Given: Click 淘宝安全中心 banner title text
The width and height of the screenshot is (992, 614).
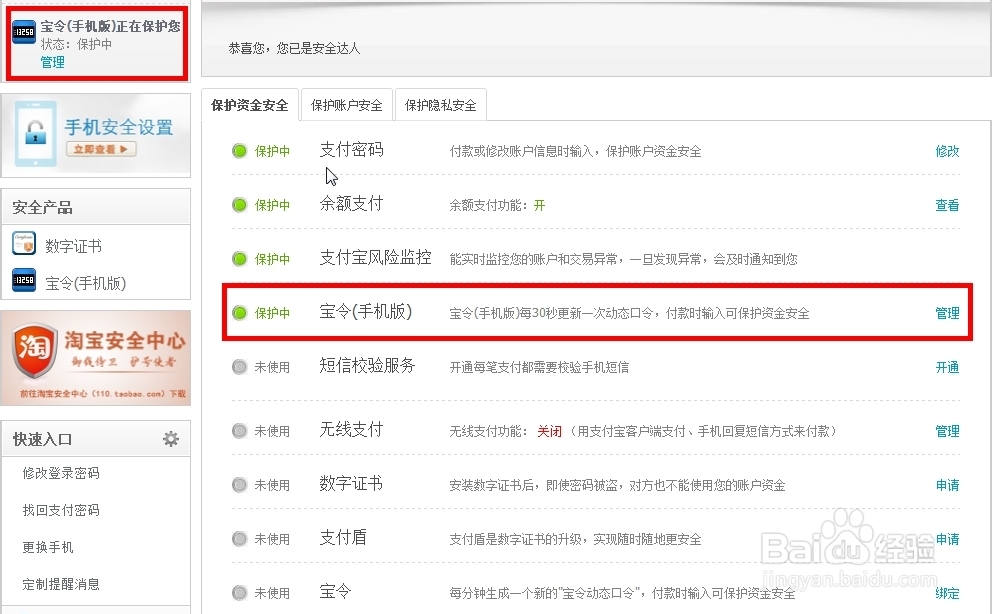Looking at the screenshot, I should pyautogui.click(x=125, y=340).
